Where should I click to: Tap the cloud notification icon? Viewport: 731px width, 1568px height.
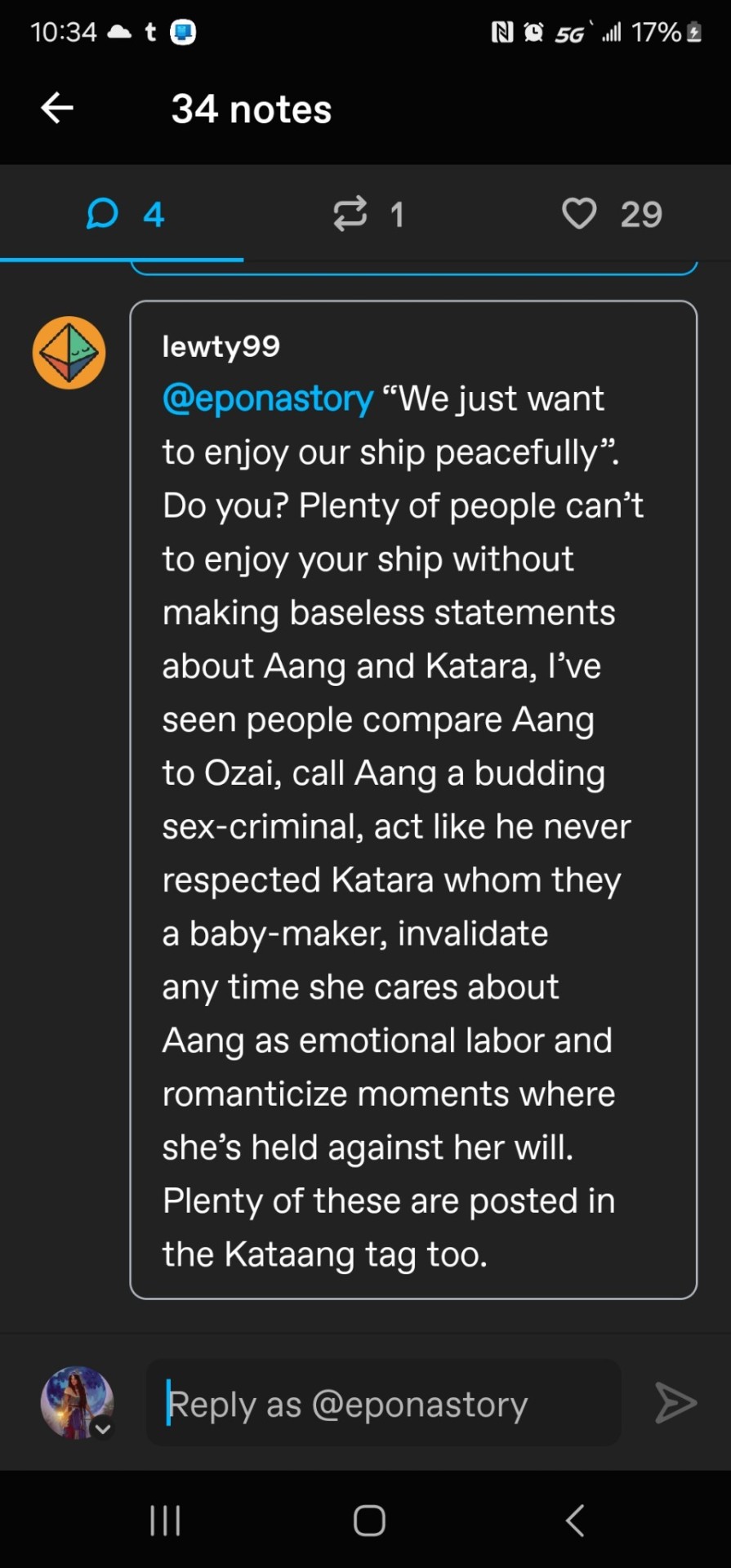120,32
